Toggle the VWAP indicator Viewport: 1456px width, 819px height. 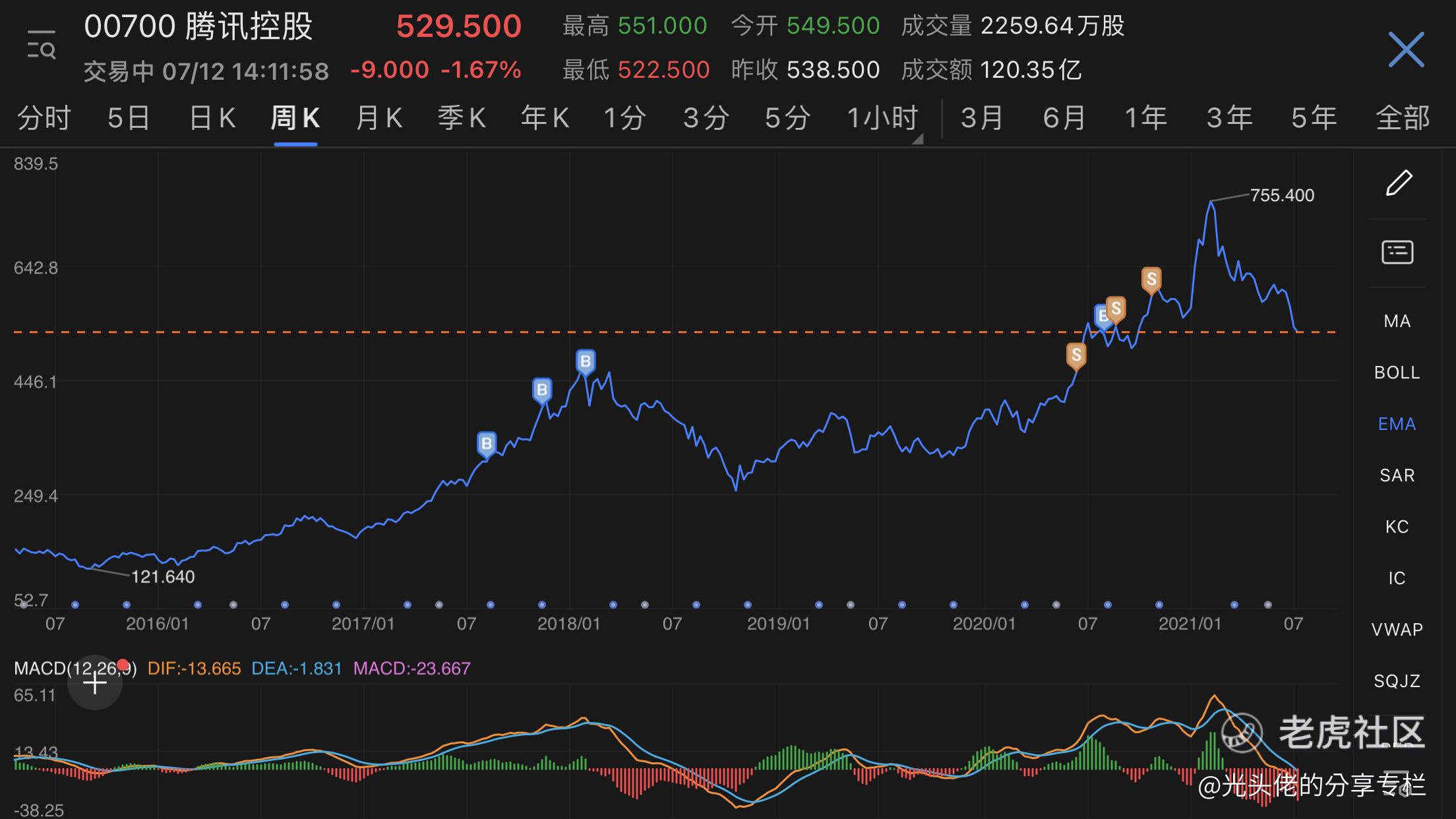coord(1397,630)
